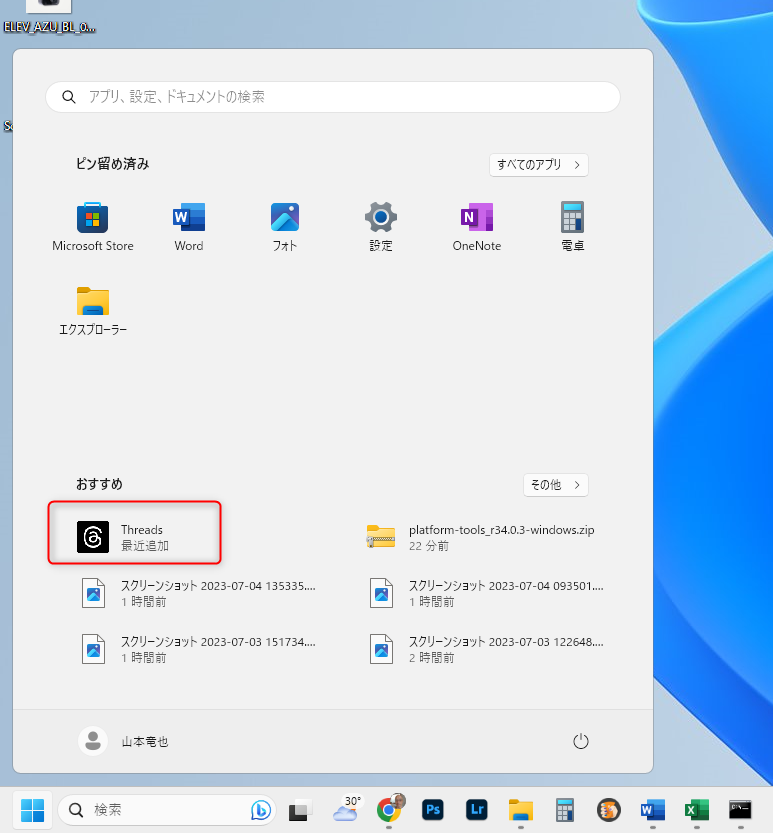Screen dimensions: 773x833
Task: Open File Explorer from taskbar
Action: point(521,810)
